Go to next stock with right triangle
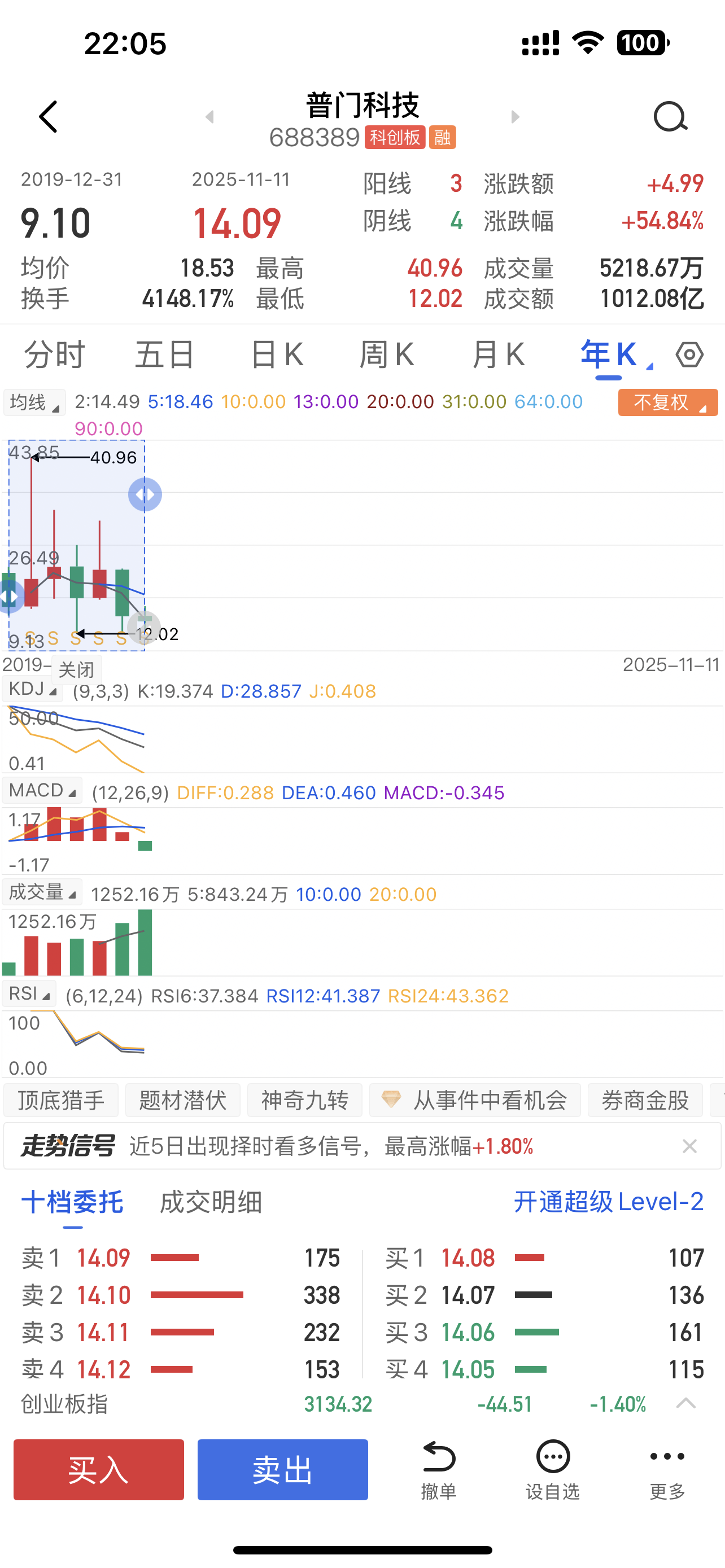This screenshot has height=1568, width=725. click(515, 116)
